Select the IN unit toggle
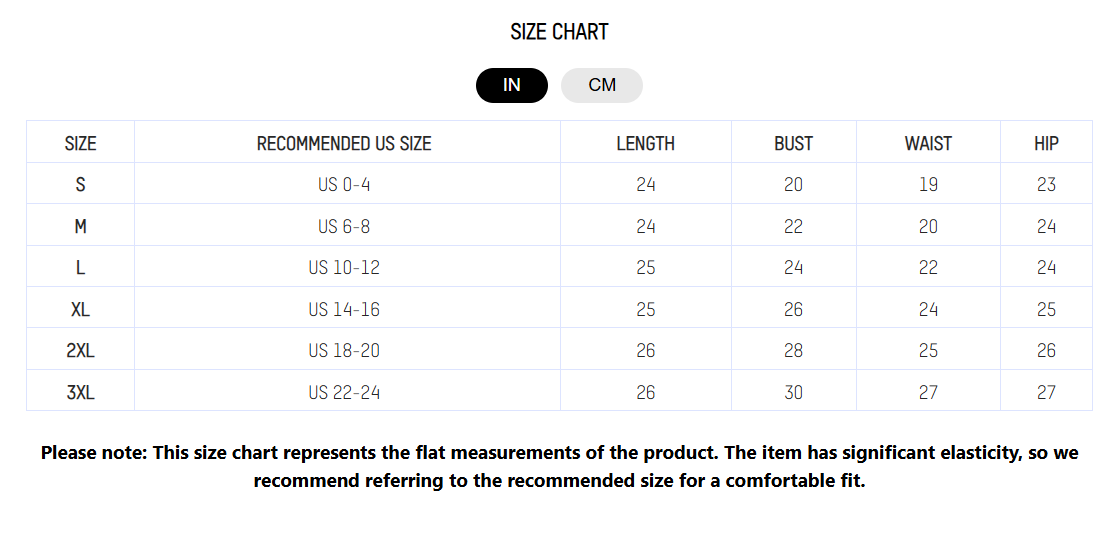 click(x=512, y=85)
